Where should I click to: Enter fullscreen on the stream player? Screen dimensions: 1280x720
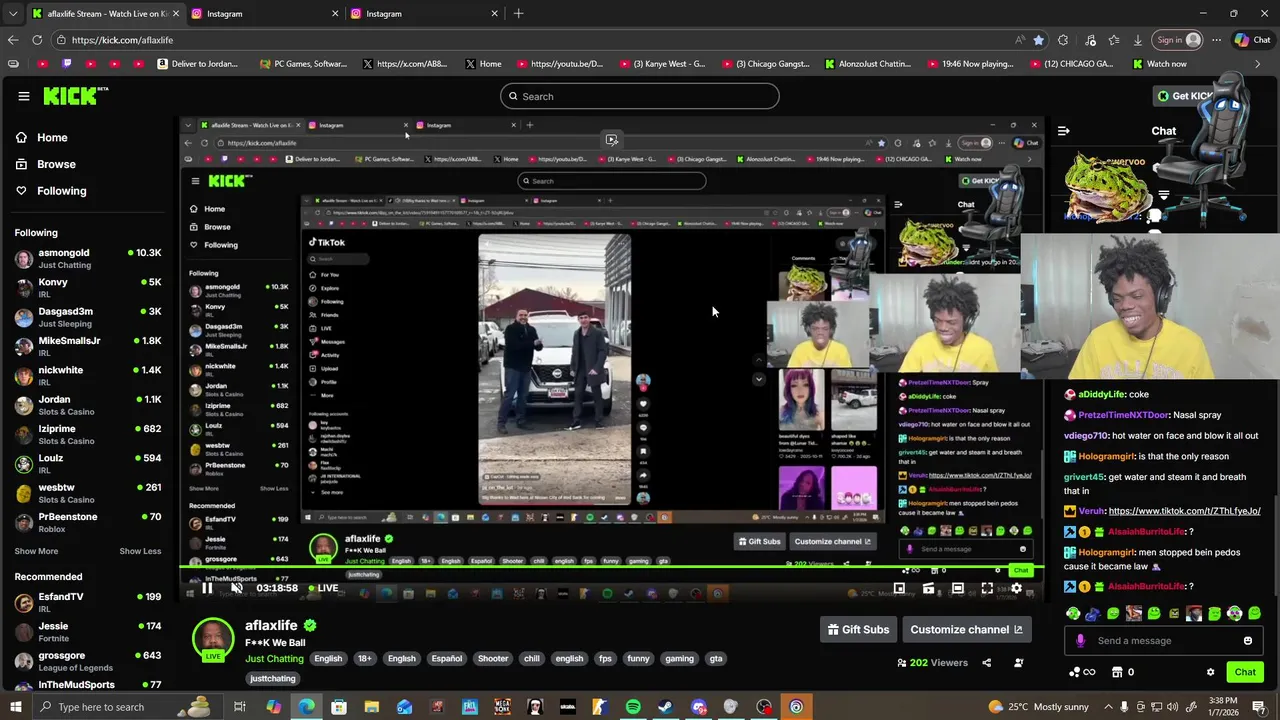point(987,588)
